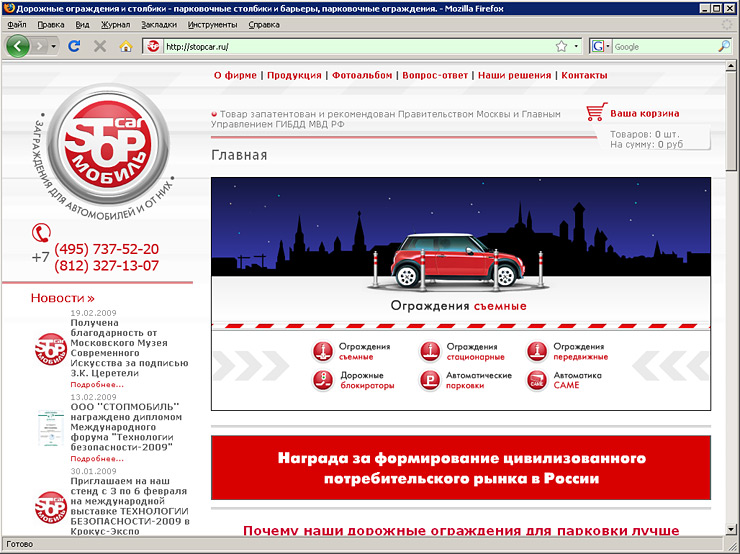
Task: Click the Firefox Back navigation button
Action: click(18, 46)
